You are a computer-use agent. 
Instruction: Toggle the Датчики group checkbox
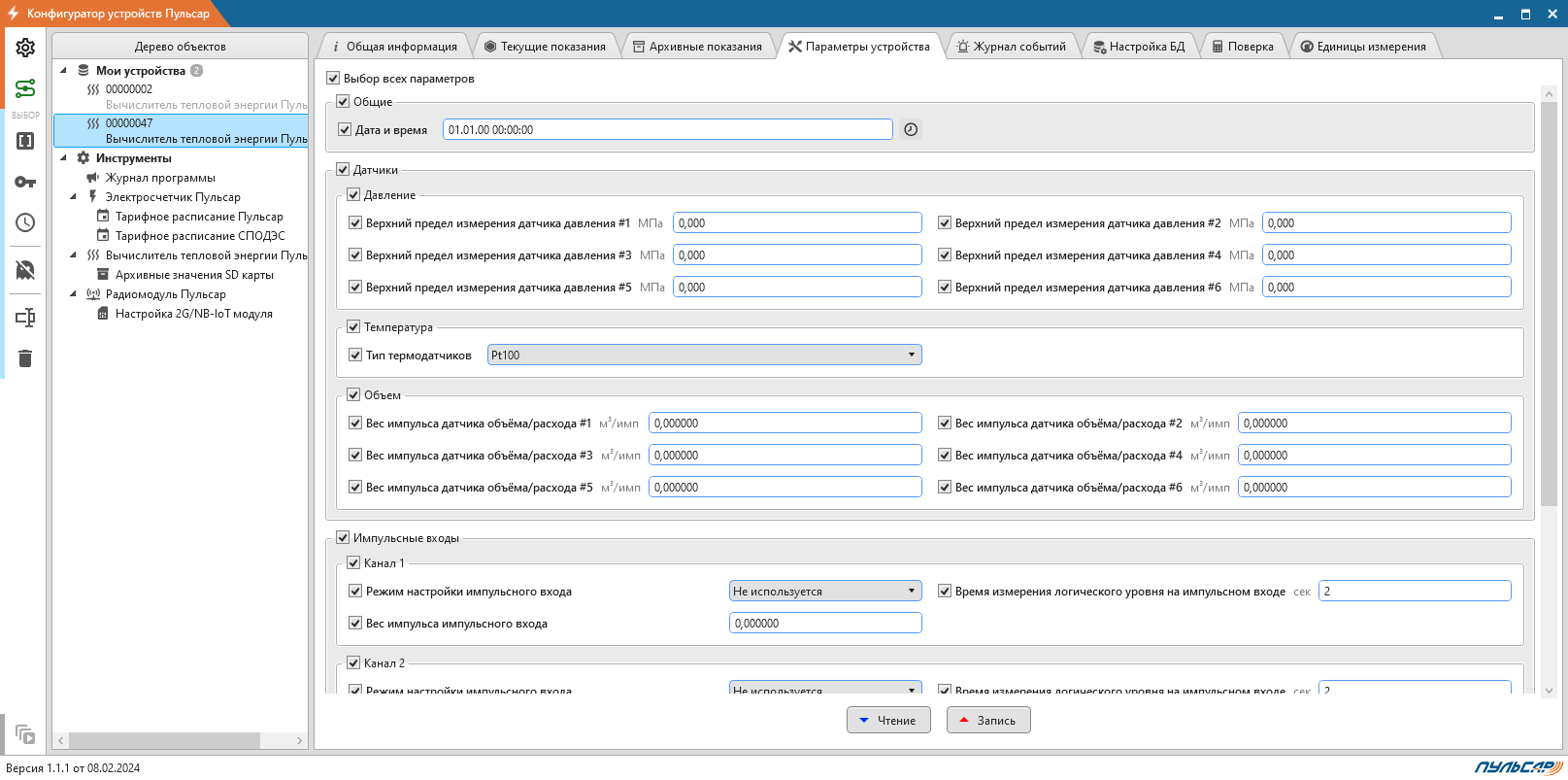(x=343, y=169)
